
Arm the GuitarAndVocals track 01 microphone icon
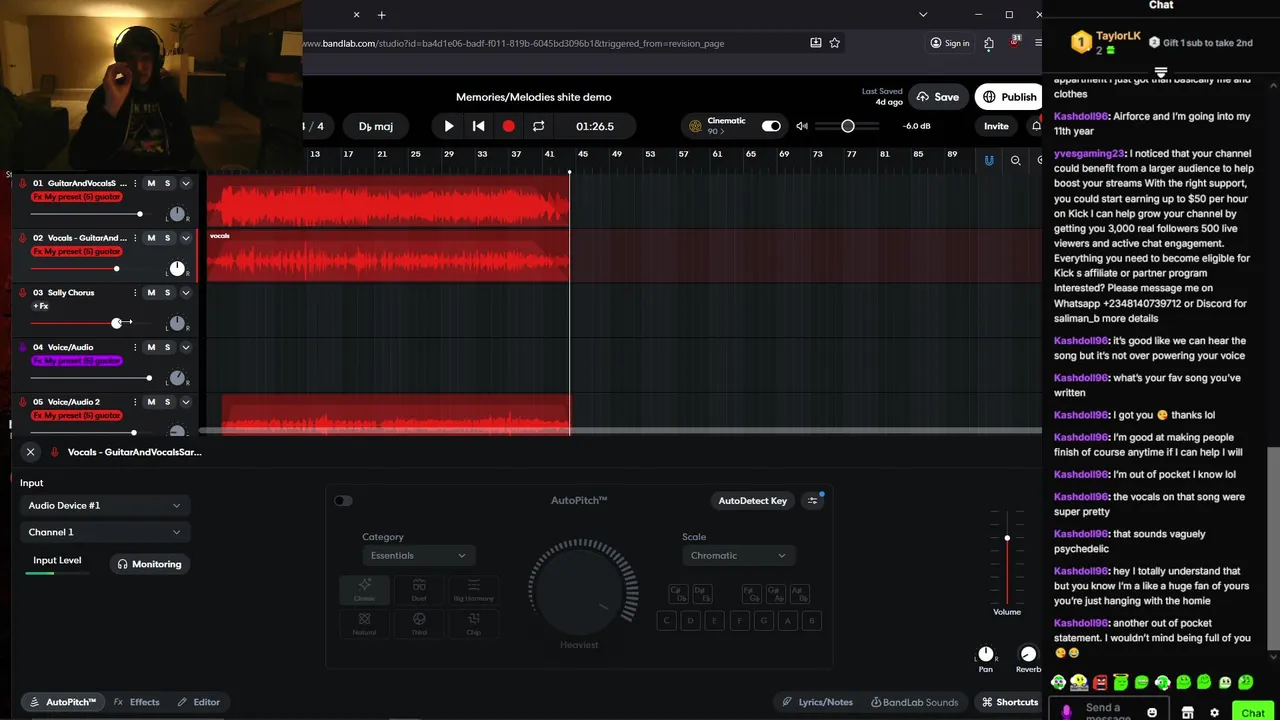click(23, 183)
